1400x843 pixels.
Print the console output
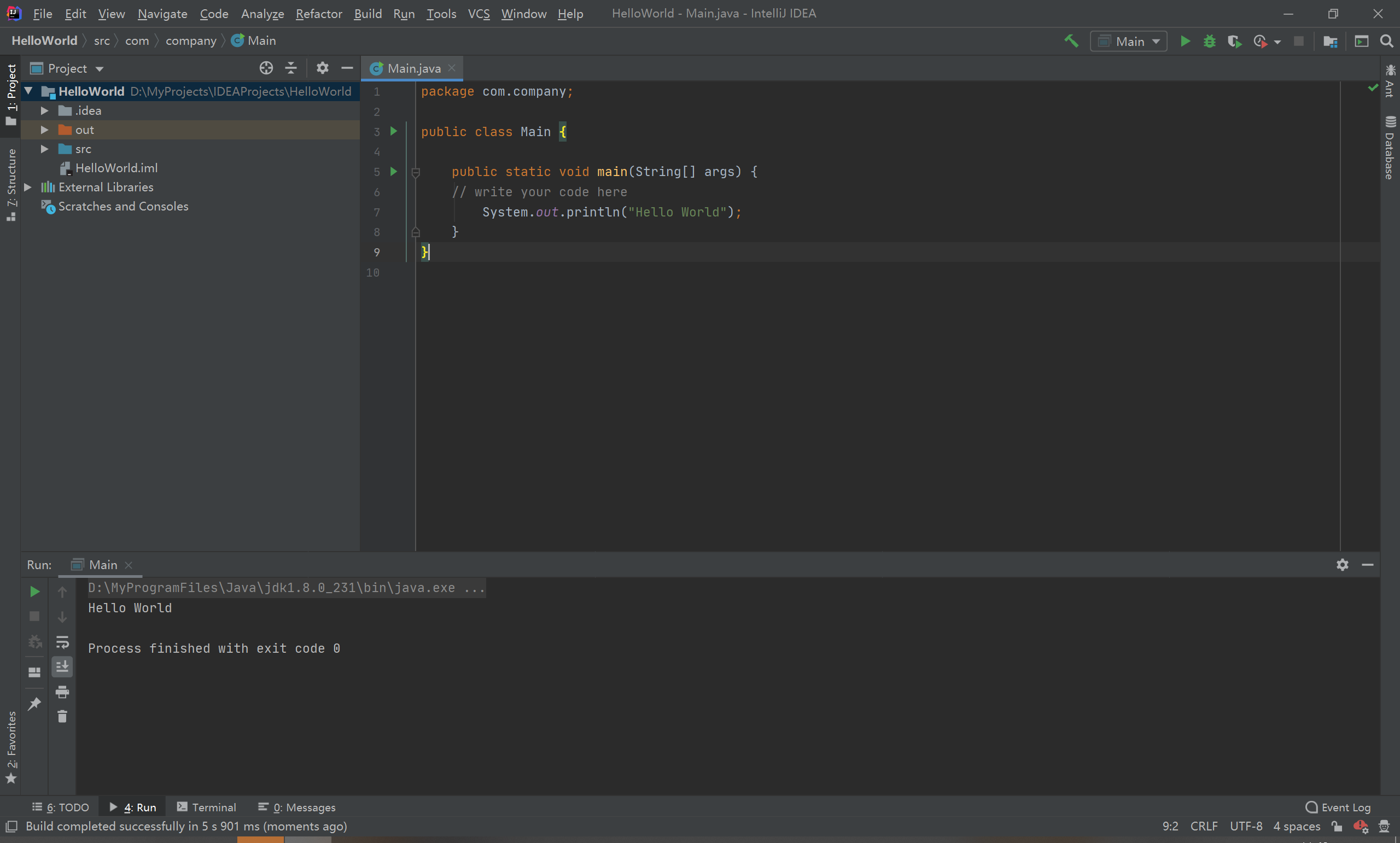coord(62,693)
